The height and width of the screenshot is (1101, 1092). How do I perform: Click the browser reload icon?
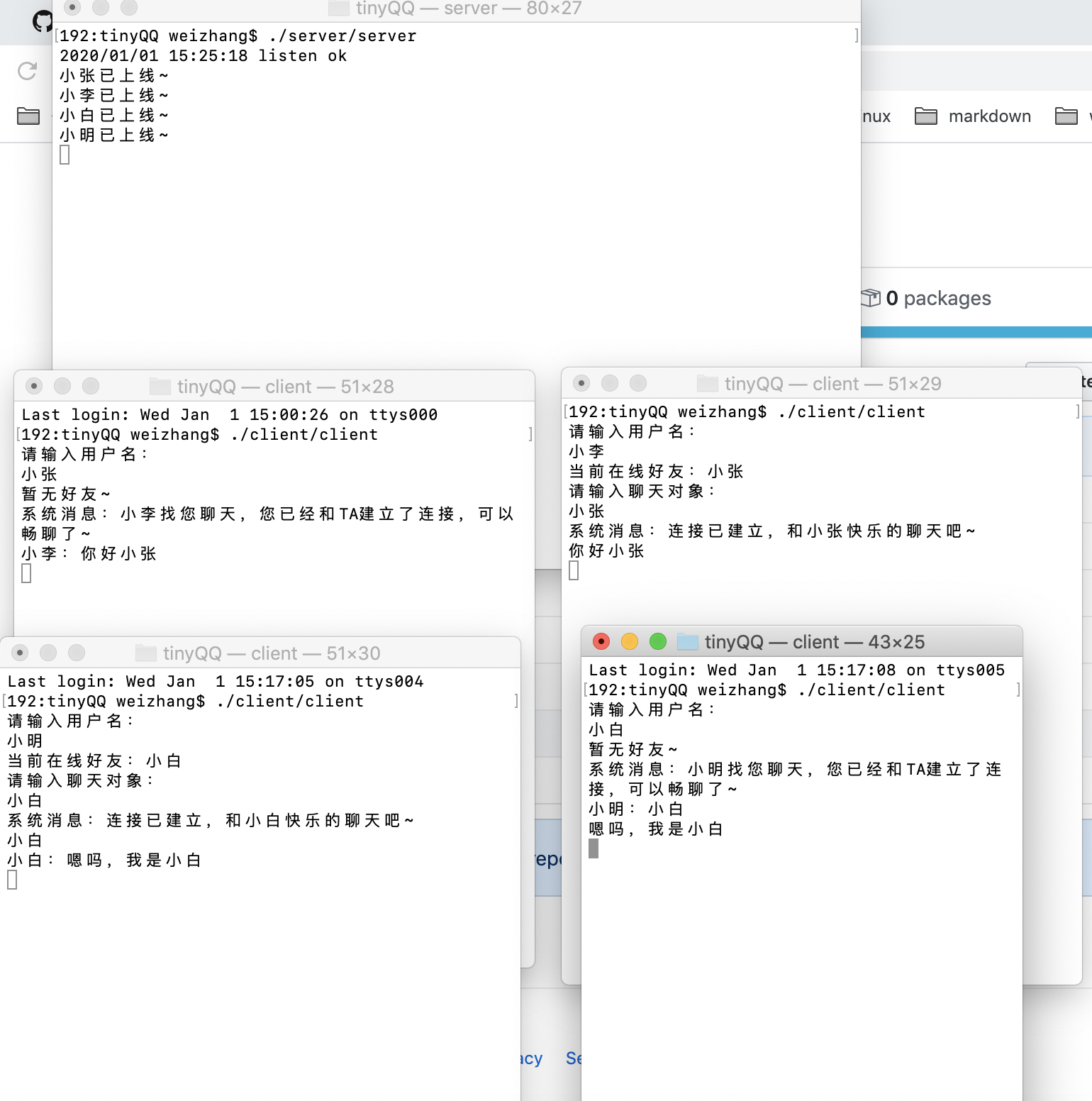(x=27, y=71)
